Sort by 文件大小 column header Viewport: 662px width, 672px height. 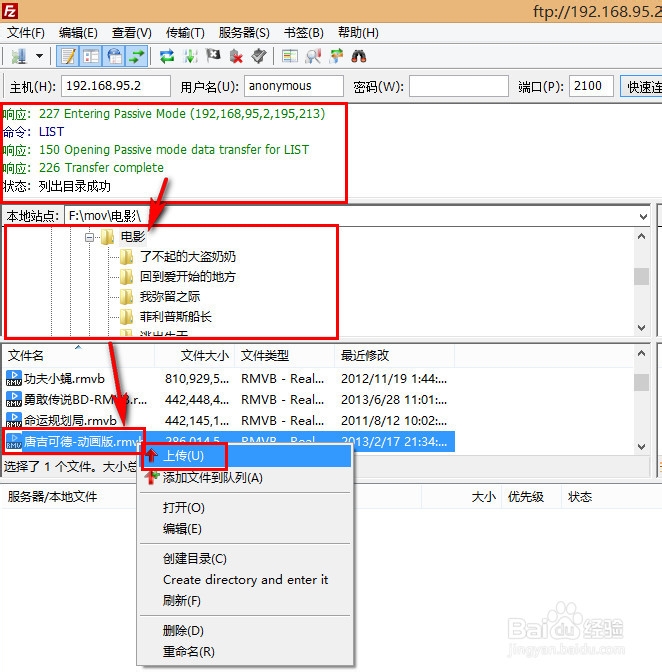(195, 356)
